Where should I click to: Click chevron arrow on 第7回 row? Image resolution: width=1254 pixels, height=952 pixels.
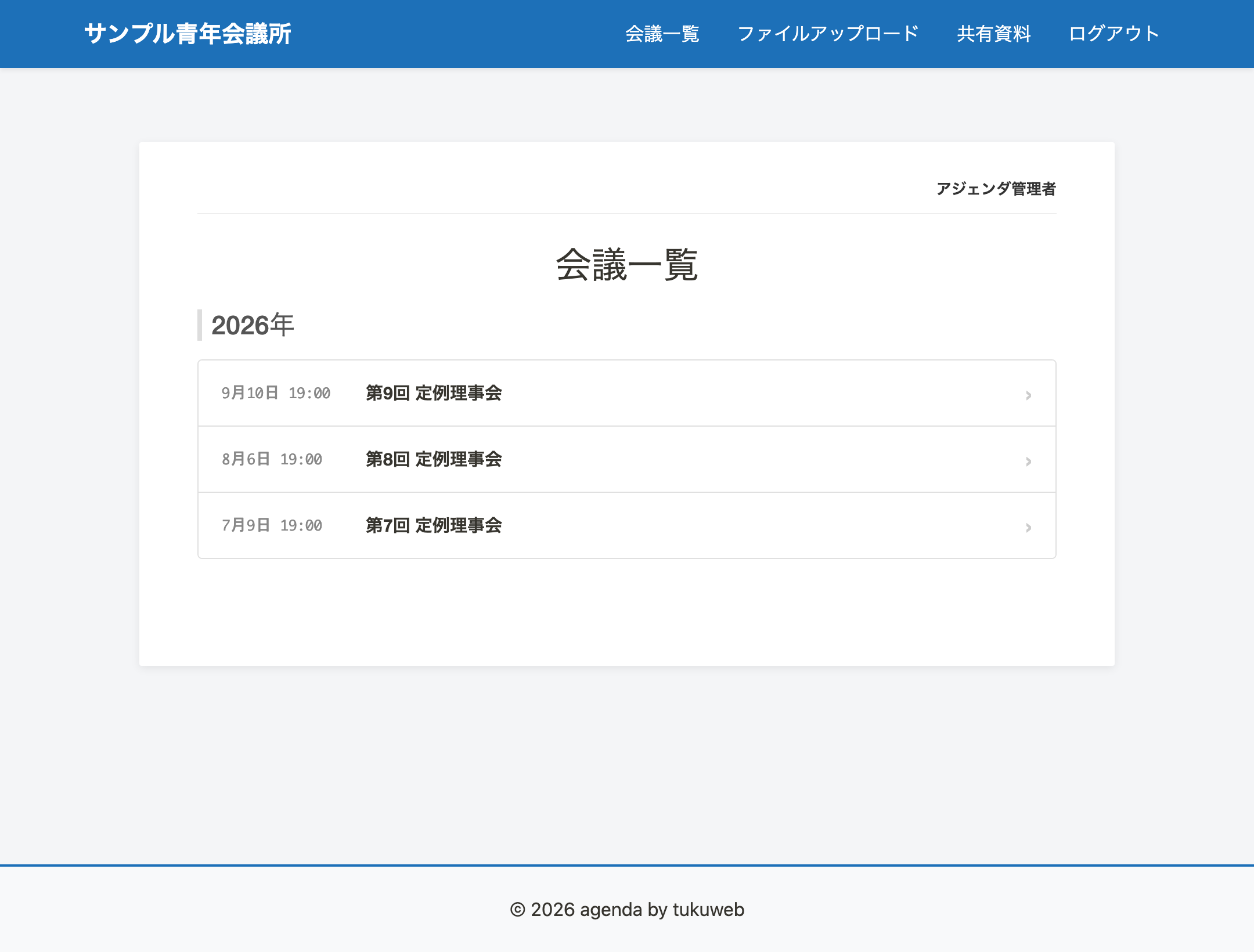pyautogui.click(x=1028, y=528)
